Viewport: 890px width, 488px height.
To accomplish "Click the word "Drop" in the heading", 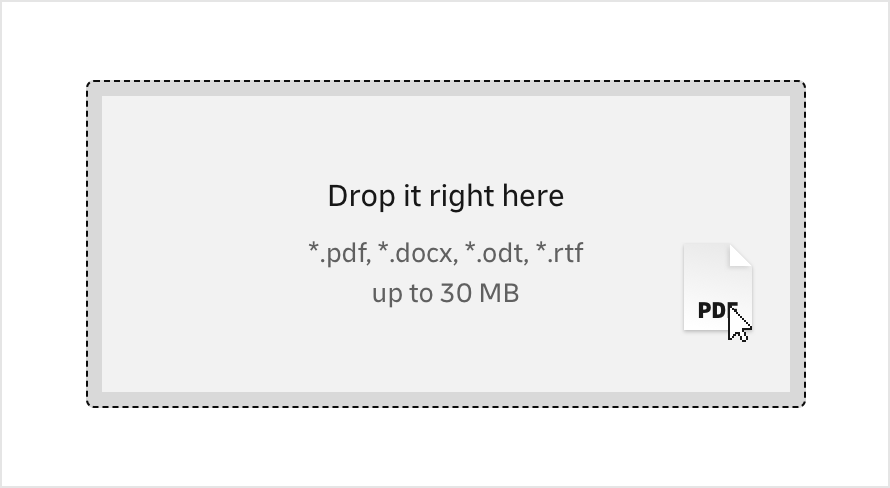I will 352,196.
